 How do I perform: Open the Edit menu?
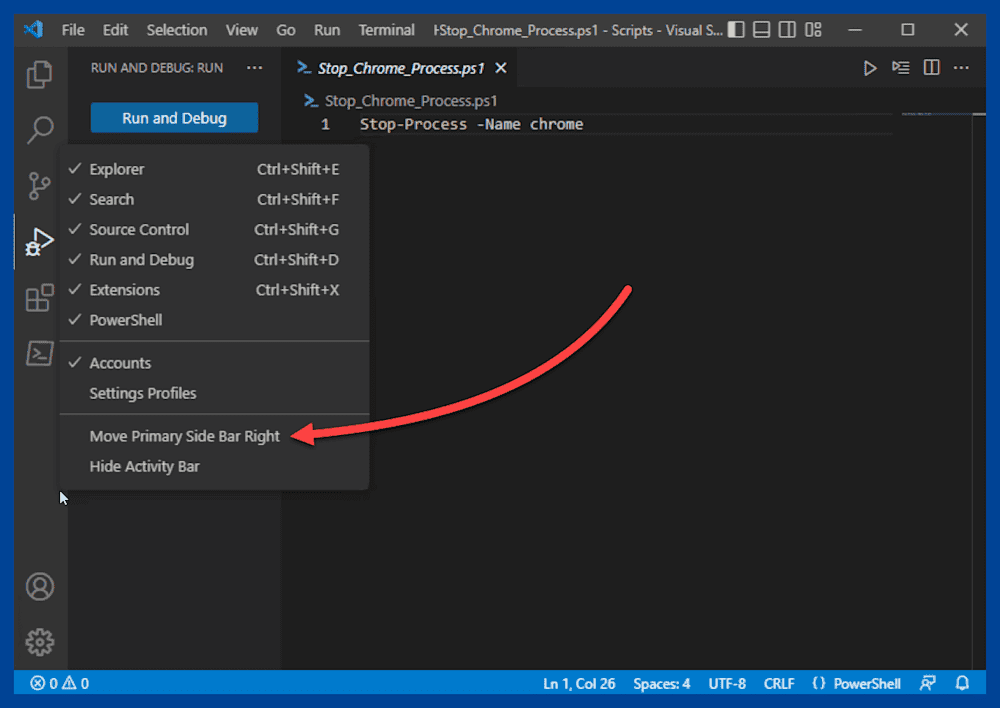[x=115, y=30]
